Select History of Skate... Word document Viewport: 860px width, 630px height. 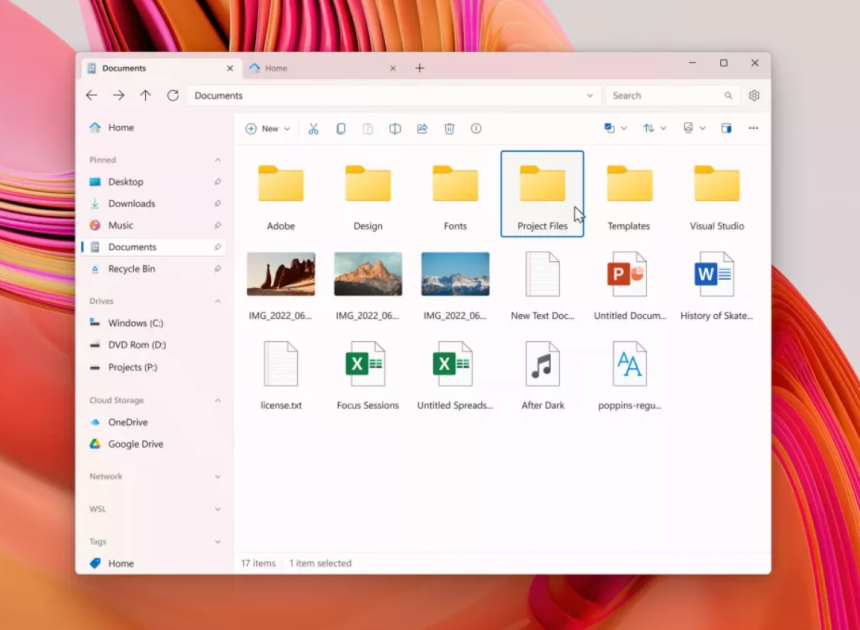(x=716, y=285)
